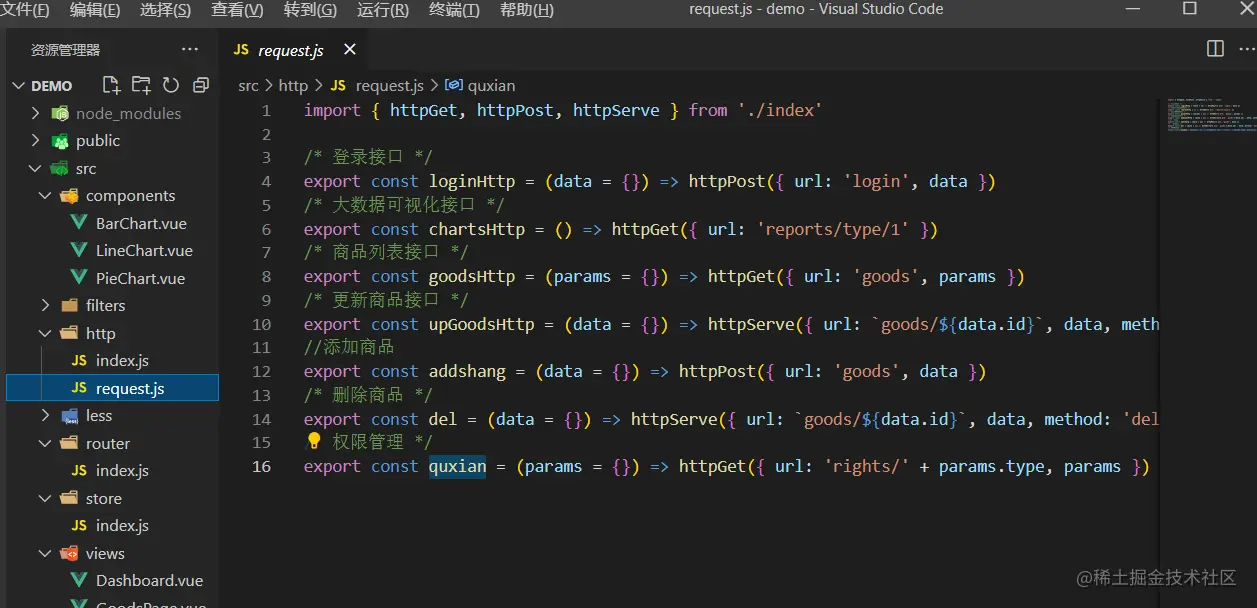This screenshot has height=608, width=1257.
Task: Collapse the components folder
Action: tap(45, 196)
